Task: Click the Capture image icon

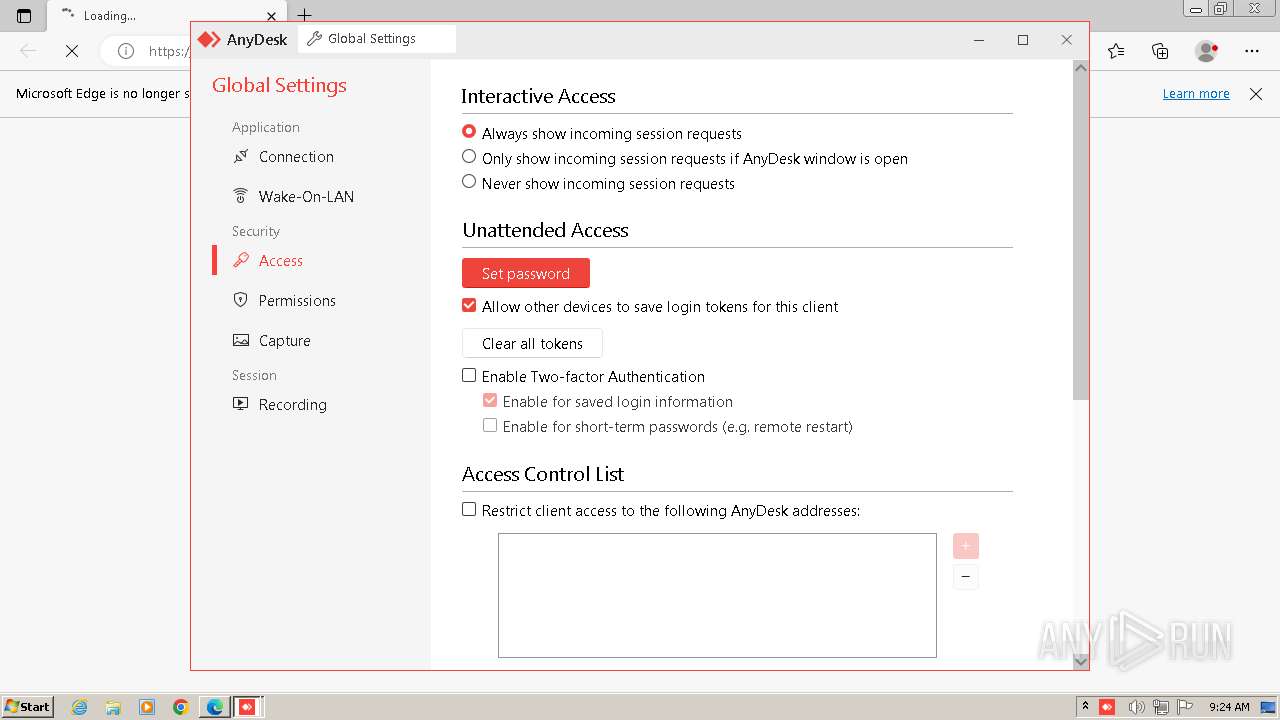Action: pos(240,340)
